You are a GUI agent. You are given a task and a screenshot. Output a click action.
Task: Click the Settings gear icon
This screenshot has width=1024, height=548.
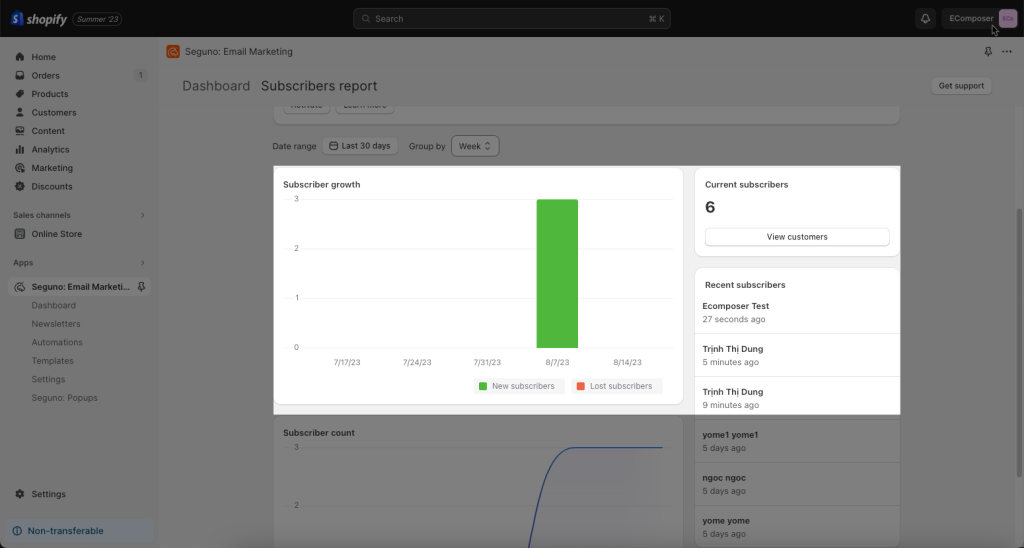click(20, 494)
